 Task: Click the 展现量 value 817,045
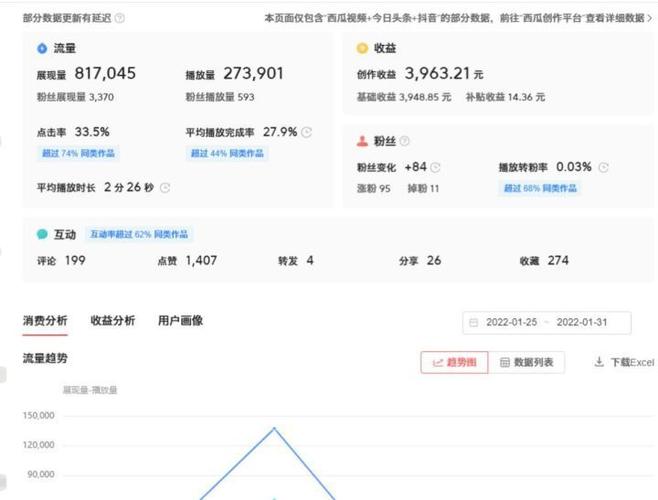[105, 73]
